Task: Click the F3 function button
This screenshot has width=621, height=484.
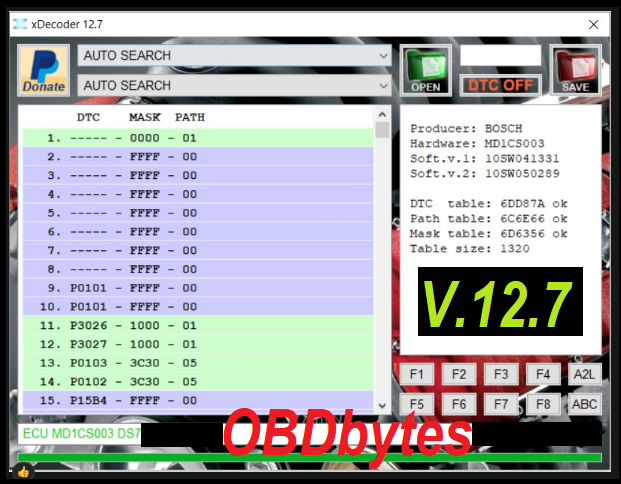Action: (x=501, y=374)
